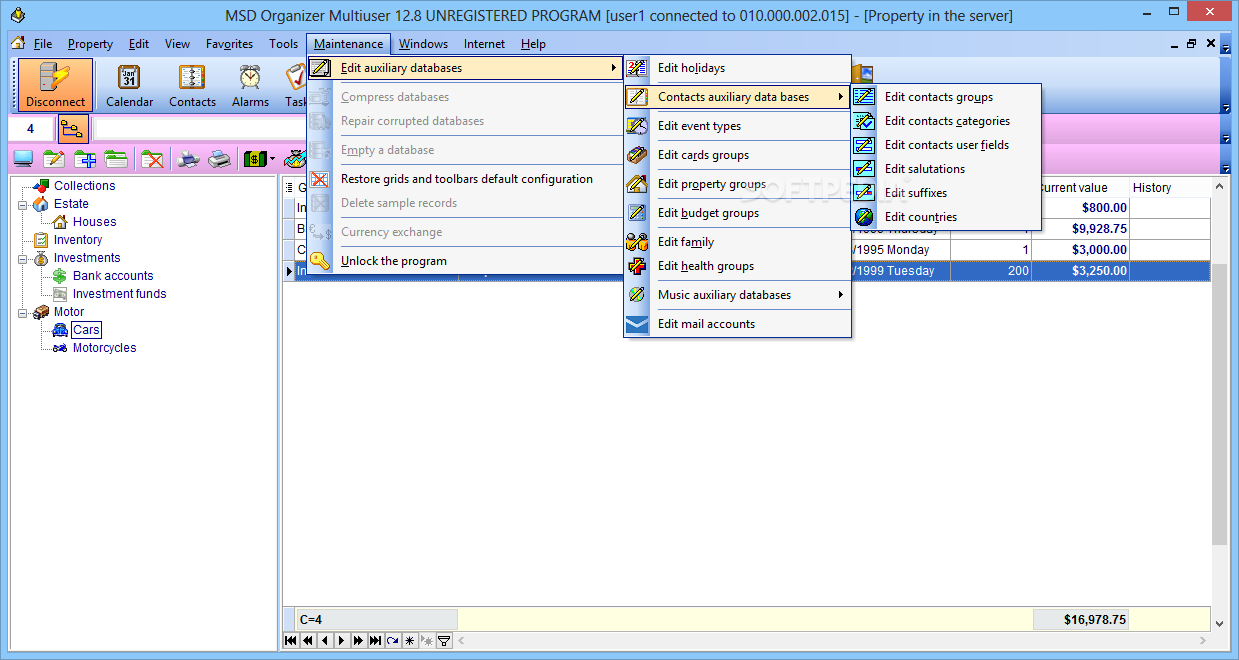
Task: Click the duplicate record stacked-folders icon
Action: (x=116, y=159)
